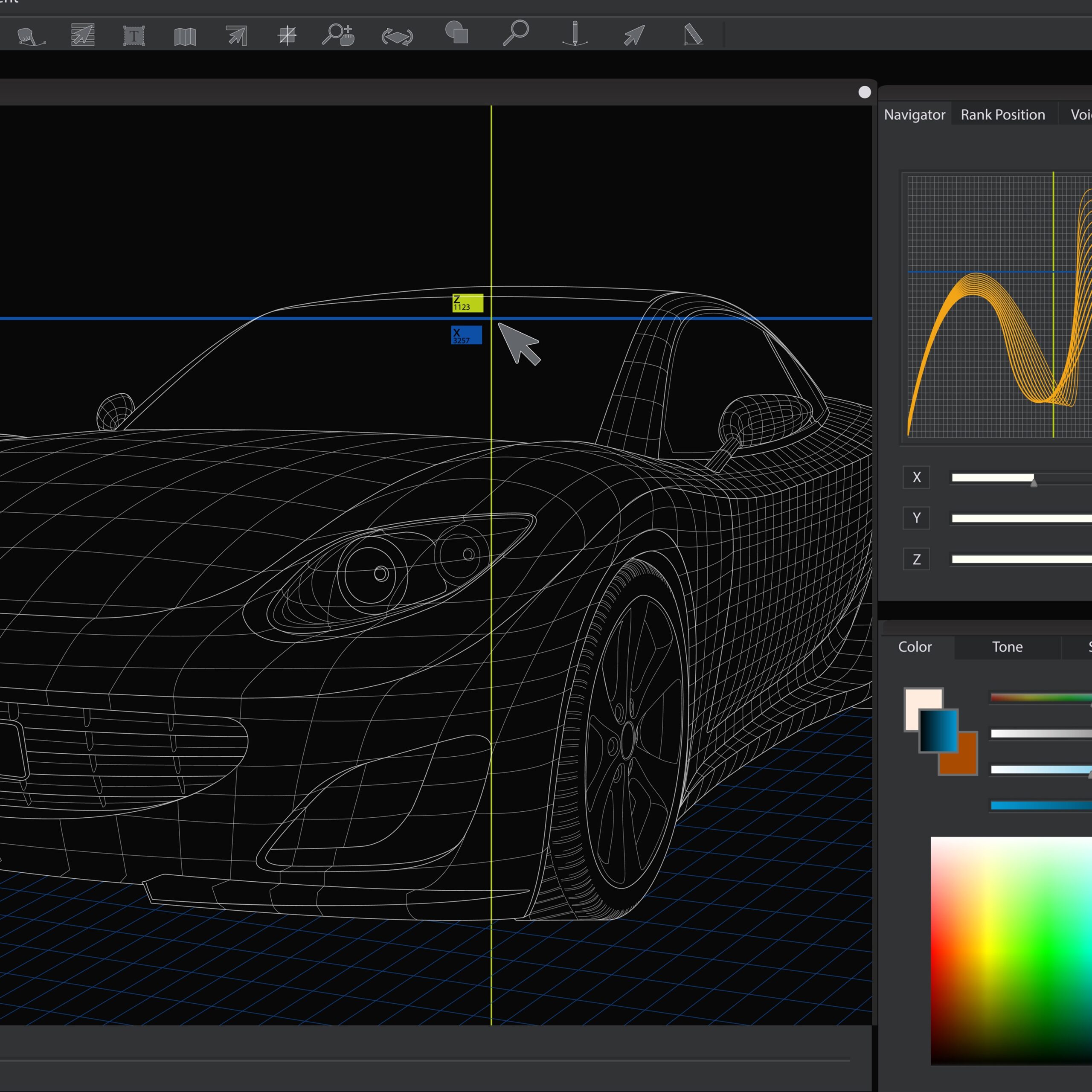
Task: Click the zoom and pan hand tool
Action: tap(338, 35)
